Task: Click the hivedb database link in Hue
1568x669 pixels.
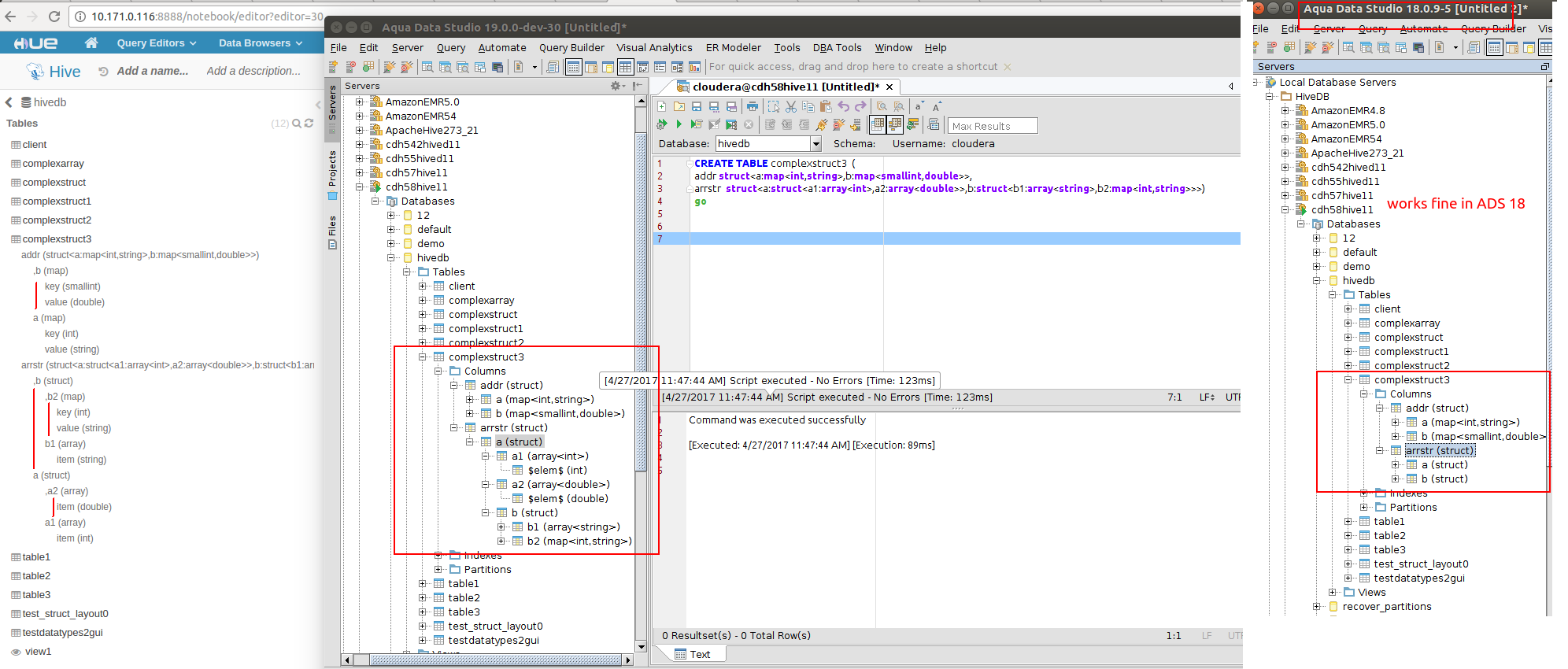Action: tap(44, 102)
